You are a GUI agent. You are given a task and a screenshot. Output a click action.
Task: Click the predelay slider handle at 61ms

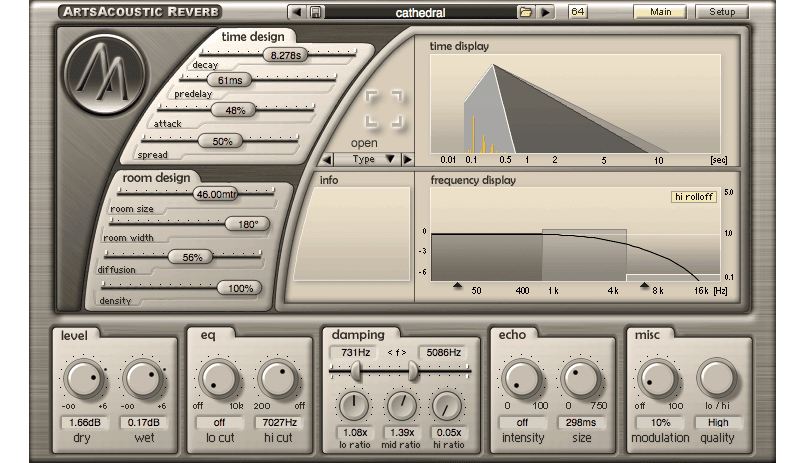coord(229,80)
